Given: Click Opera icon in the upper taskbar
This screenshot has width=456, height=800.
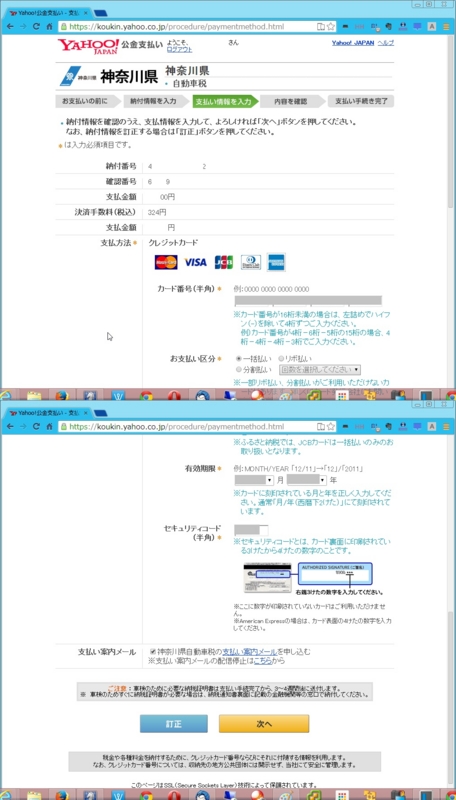Looking at the screenshot, I should (x=174, y=395).
